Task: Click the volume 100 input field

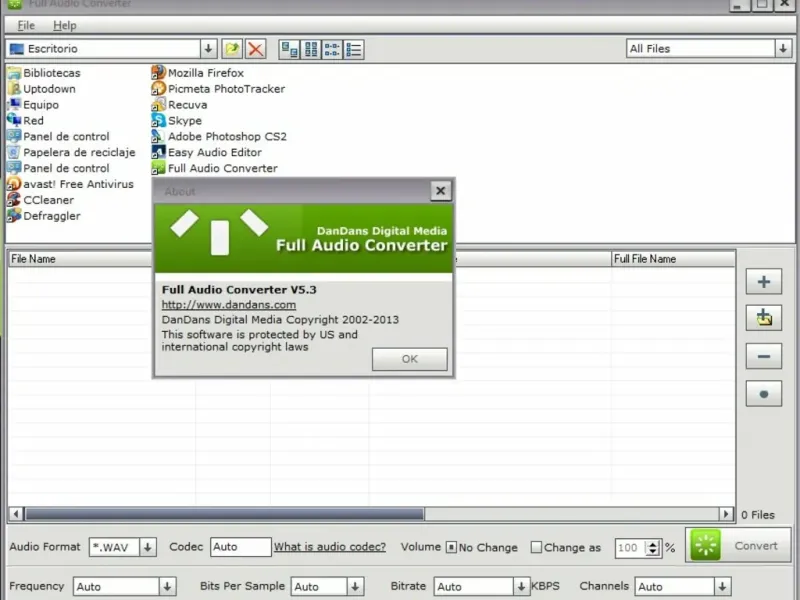Action: pos(630,548)
